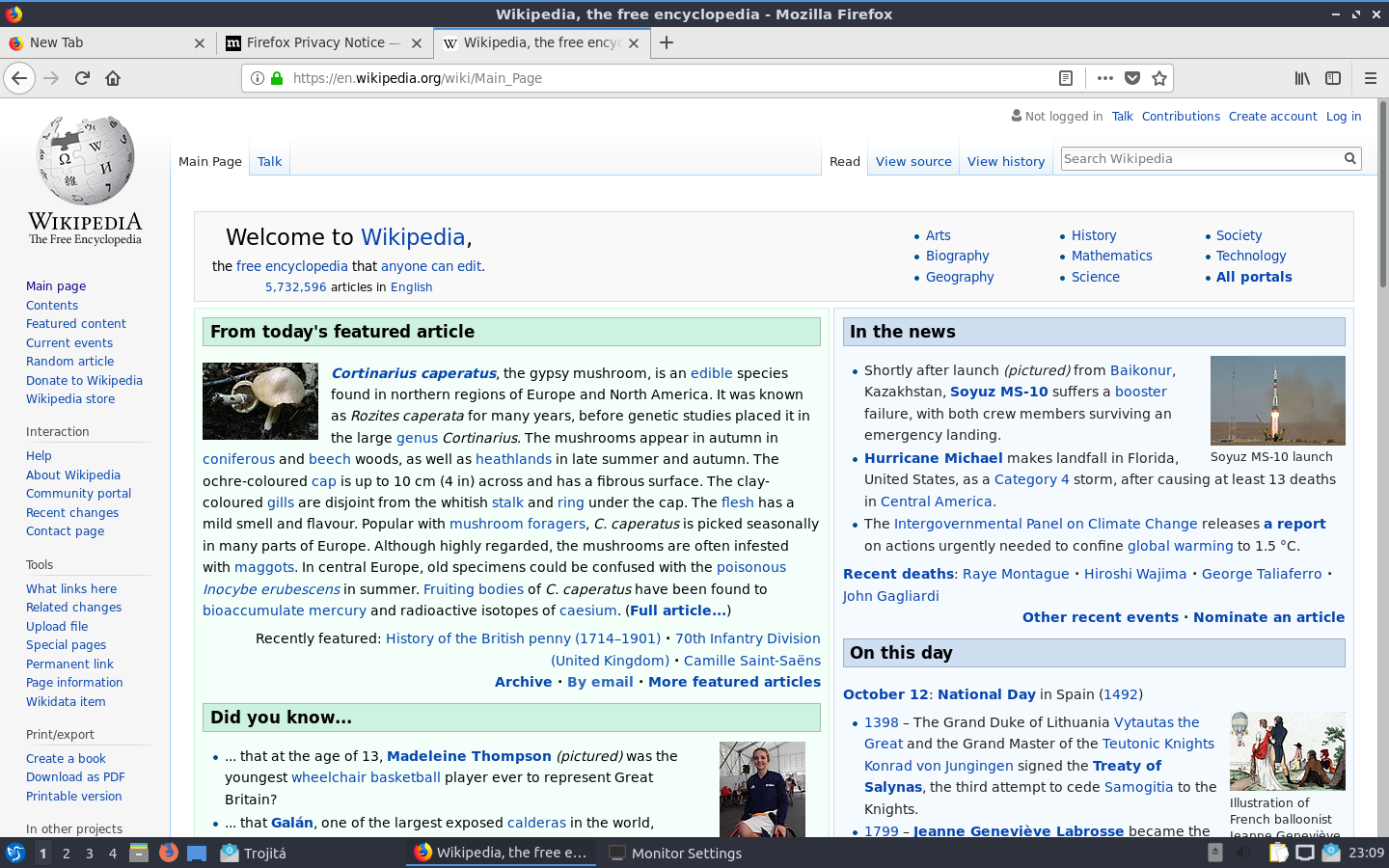Open the View history tab

(1006, 161)
